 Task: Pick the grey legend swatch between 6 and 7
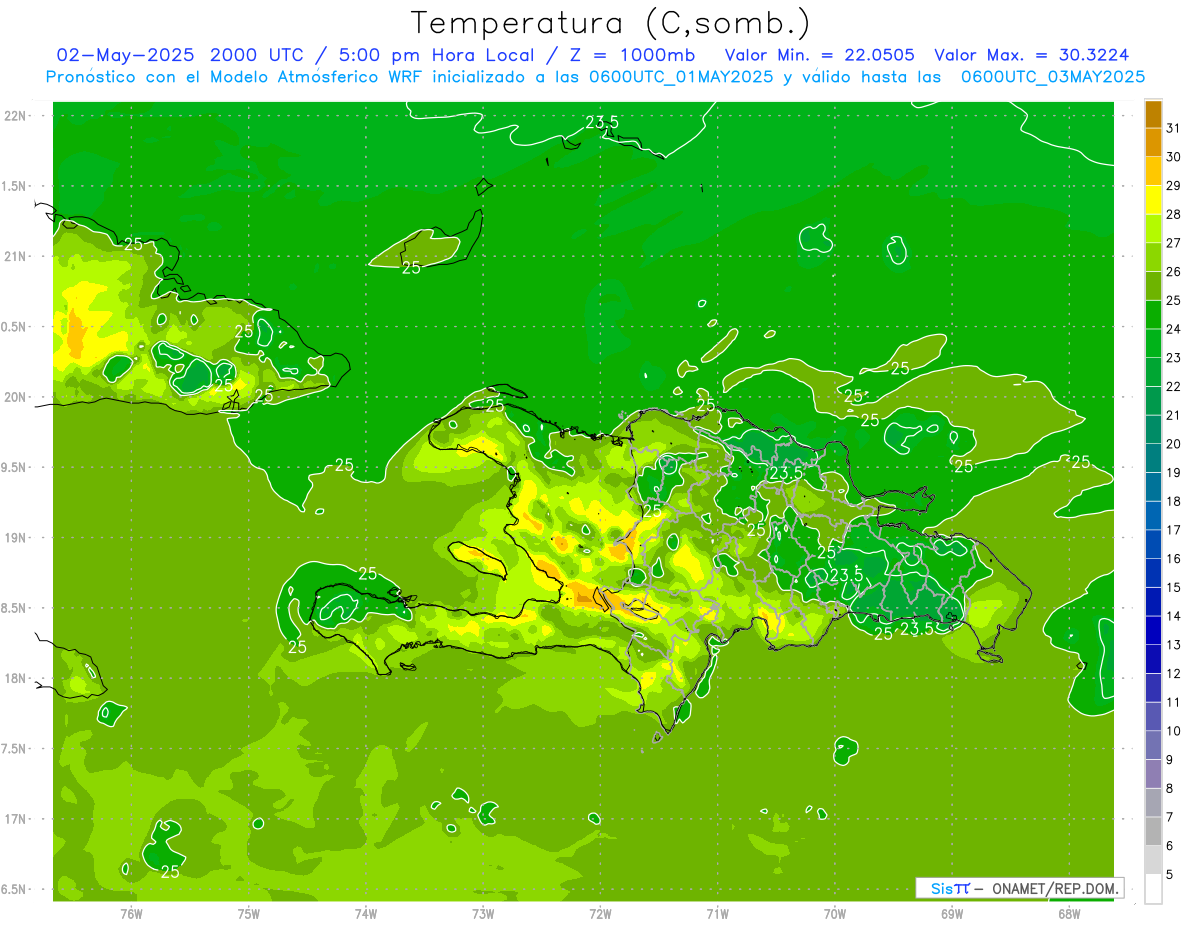[x=1153, y=832]
